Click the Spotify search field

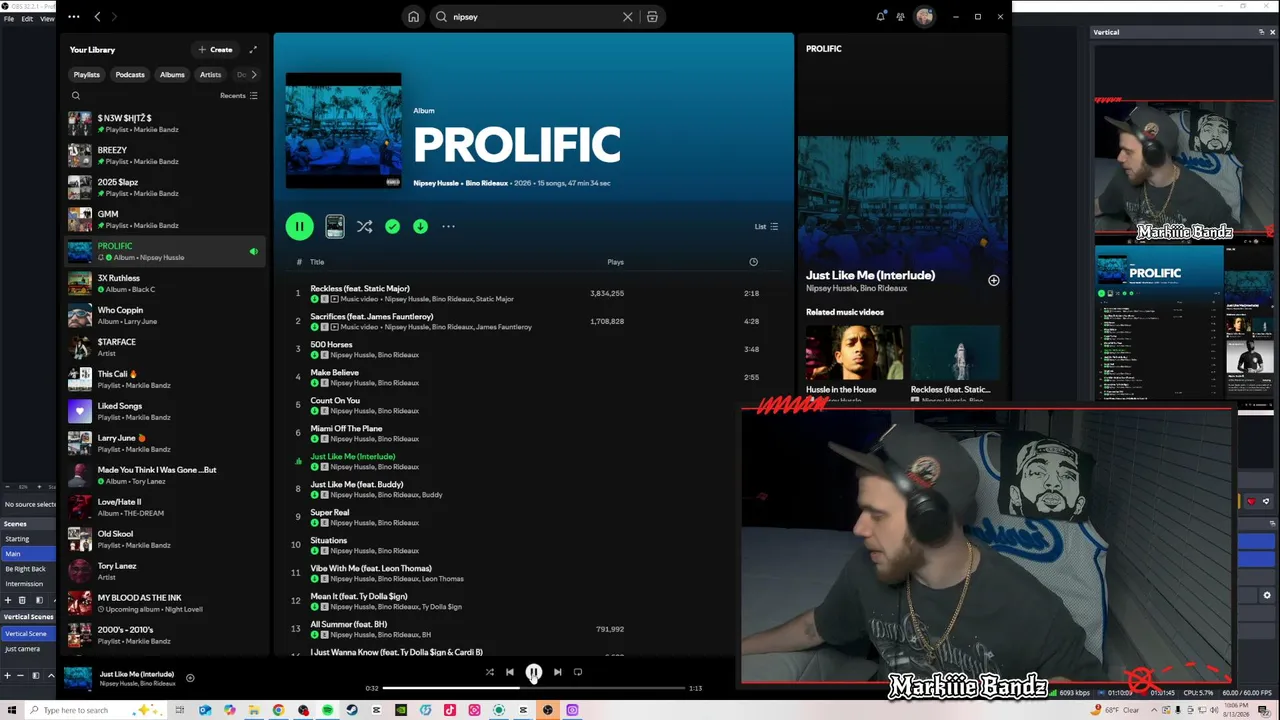pos(535,17)
